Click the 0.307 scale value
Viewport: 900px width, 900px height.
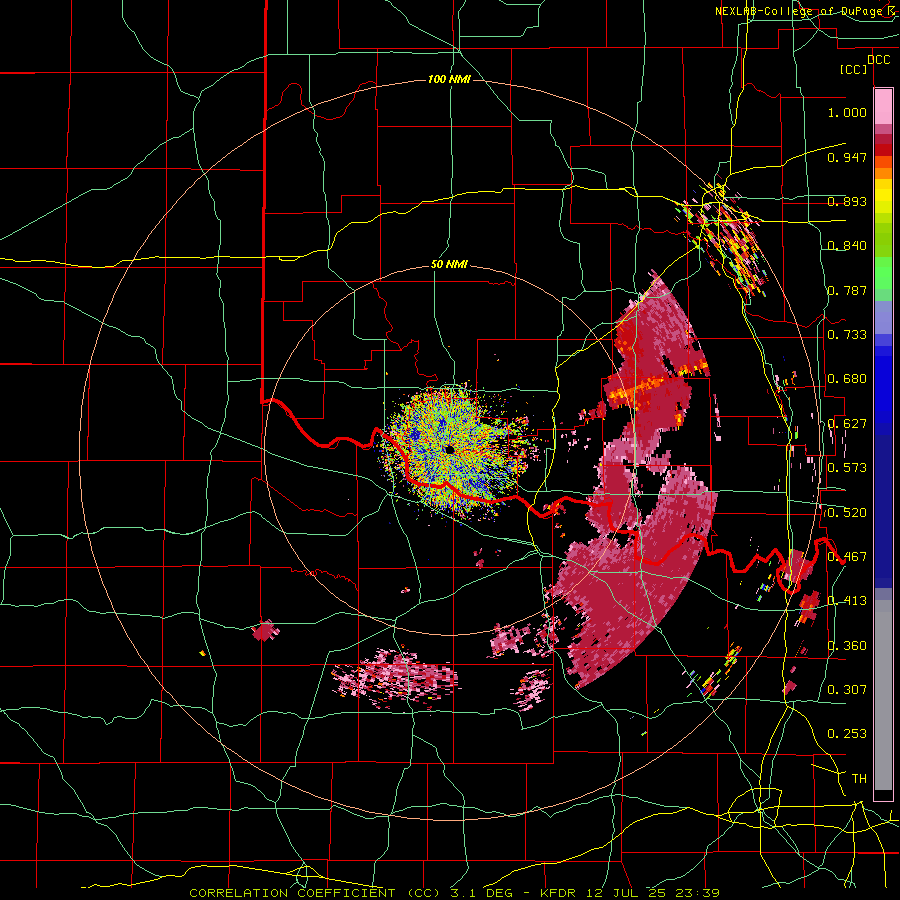click(847, 689)
